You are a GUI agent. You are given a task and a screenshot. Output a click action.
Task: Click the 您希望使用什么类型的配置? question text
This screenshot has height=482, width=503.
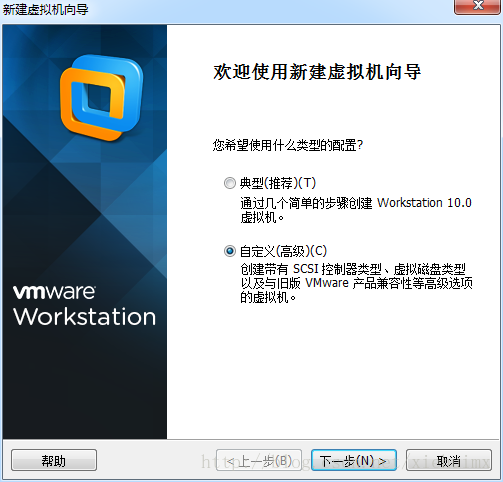tap(288, 145)
